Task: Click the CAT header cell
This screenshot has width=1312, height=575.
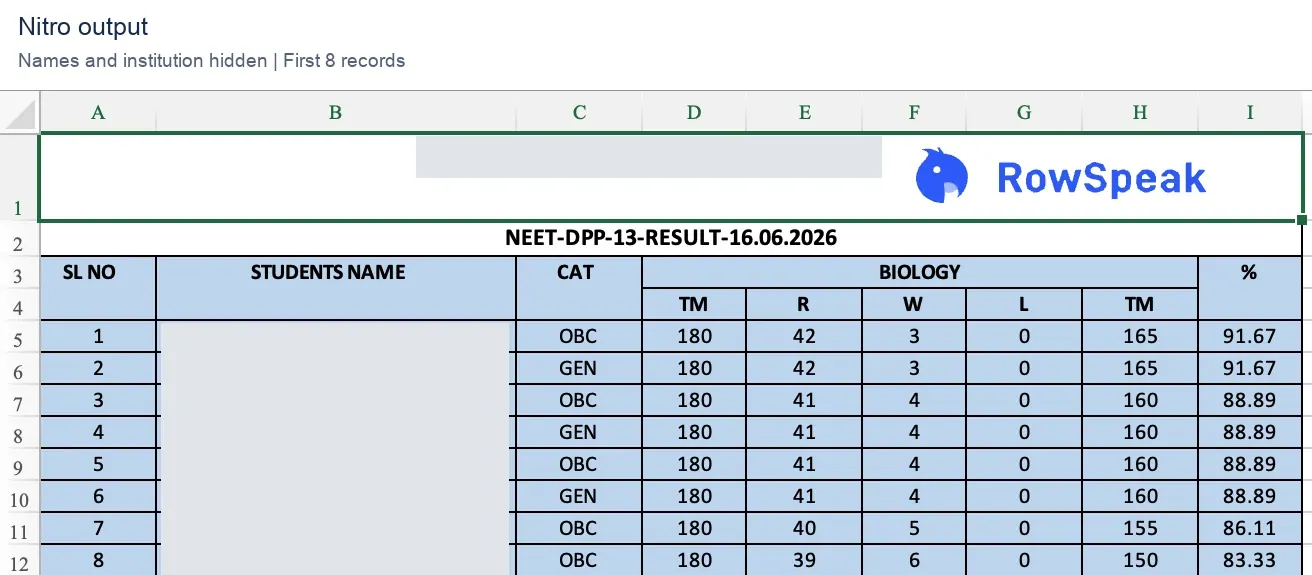Action: point(579,288)
